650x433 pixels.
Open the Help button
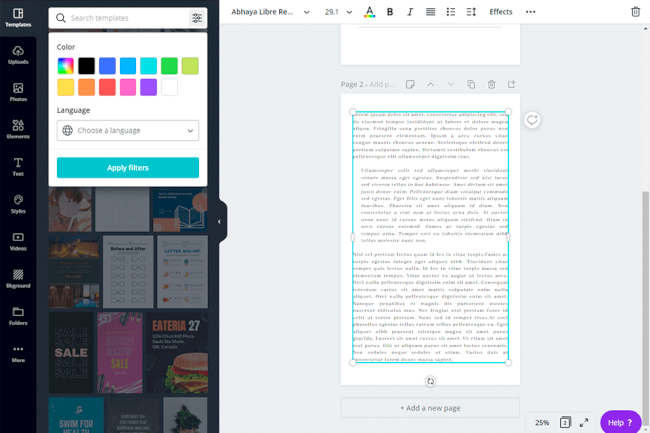[x=620, y=422]
